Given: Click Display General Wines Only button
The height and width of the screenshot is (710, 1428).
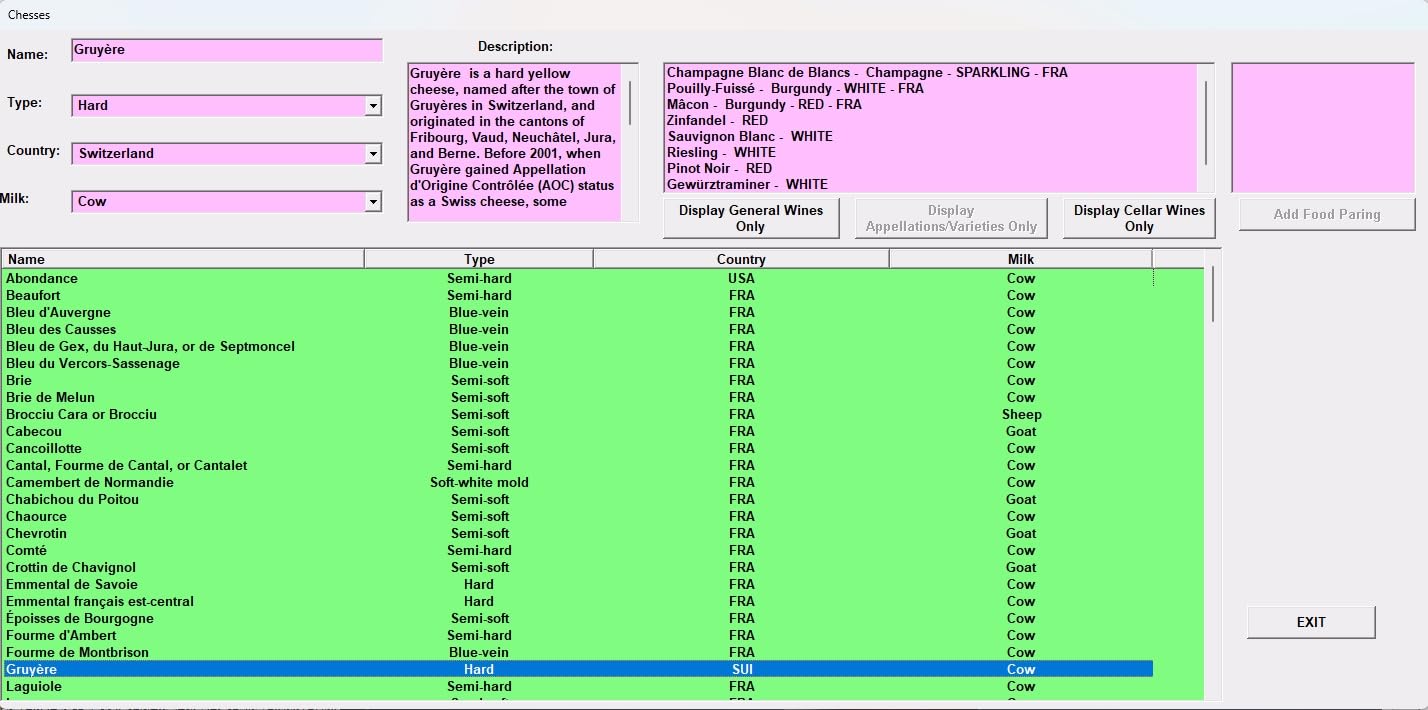Looking at the screenshot, I should point(751,218).
